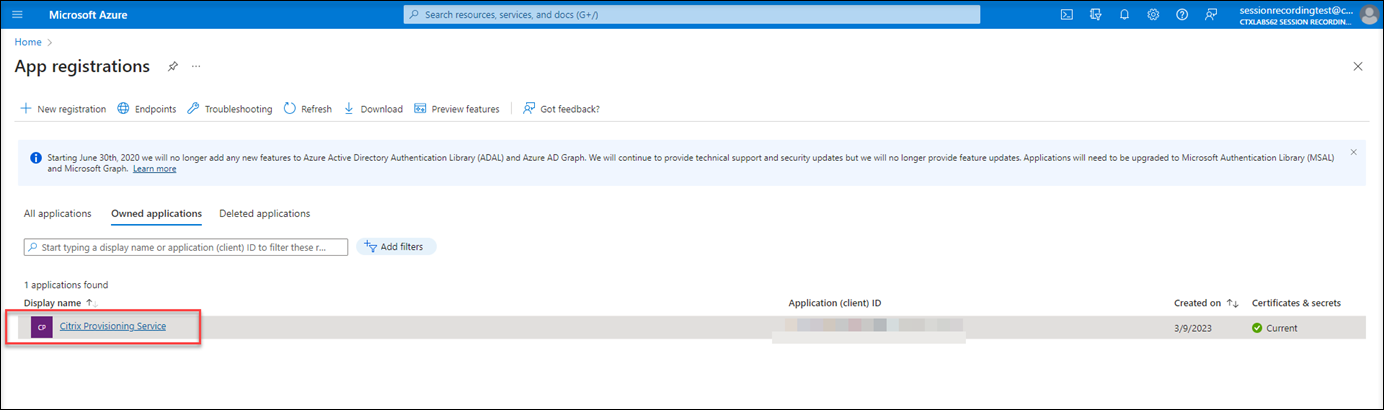Click the account name sessionrecordingtest

[1294, 9]
